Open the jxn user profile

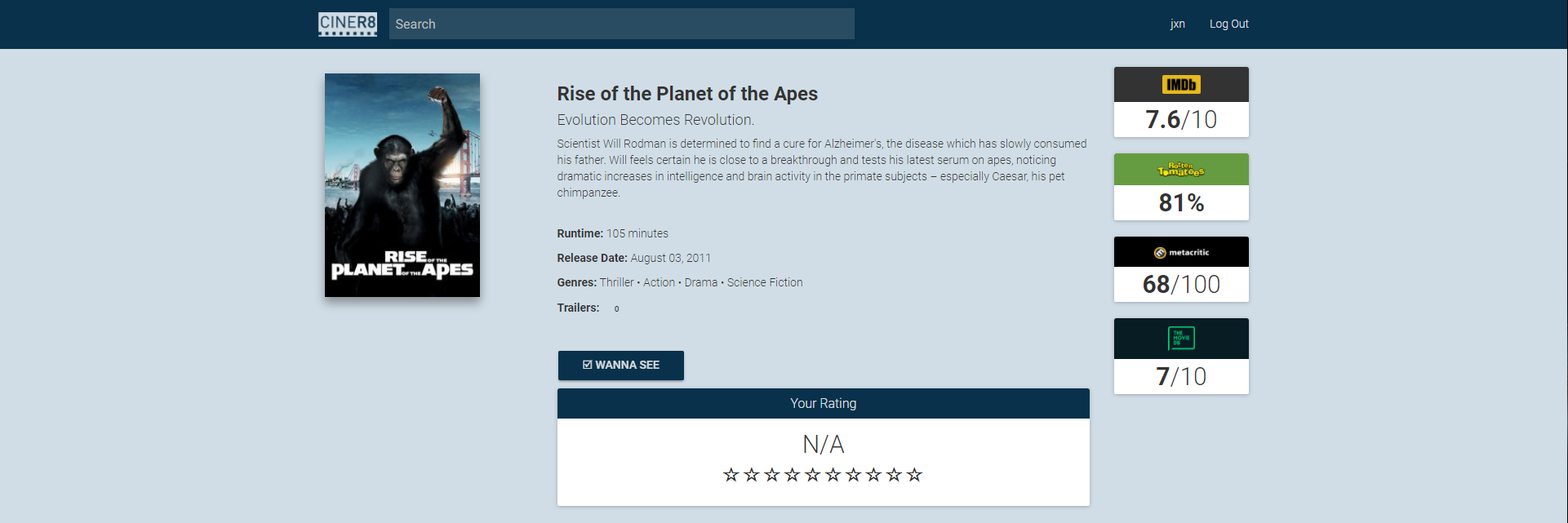tap(1177, 24)
